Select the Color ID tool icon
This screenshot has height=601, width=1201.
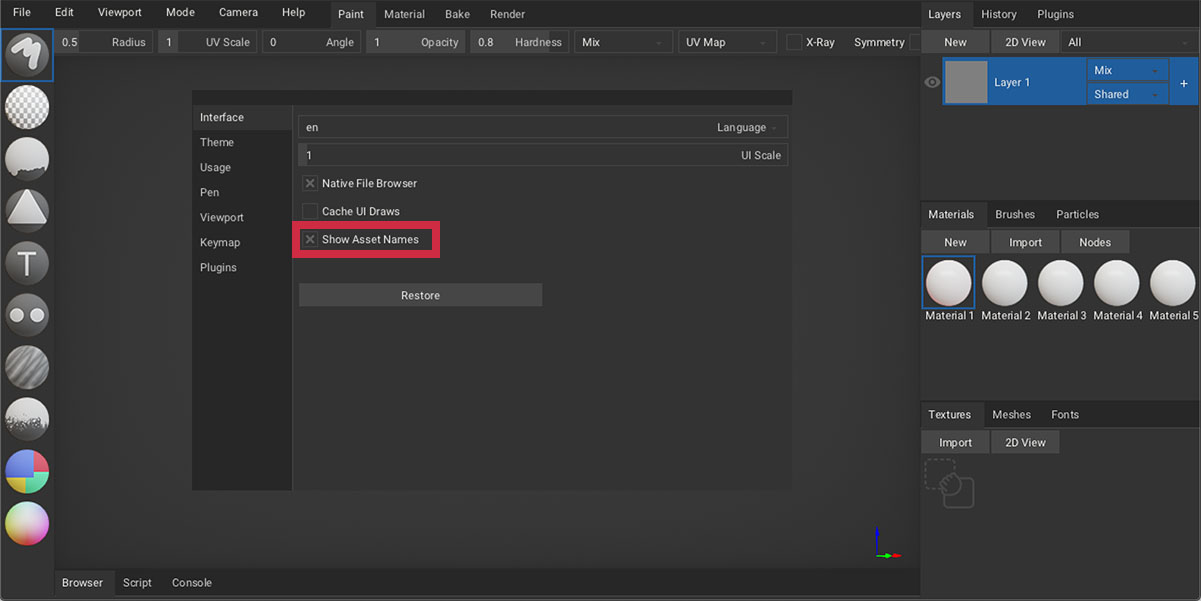pos(27,471)
